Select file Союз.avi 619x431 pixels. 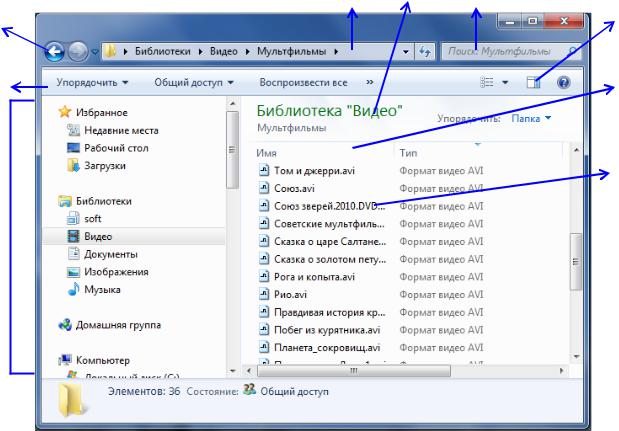pyautogui.click(x=294, y=188)
